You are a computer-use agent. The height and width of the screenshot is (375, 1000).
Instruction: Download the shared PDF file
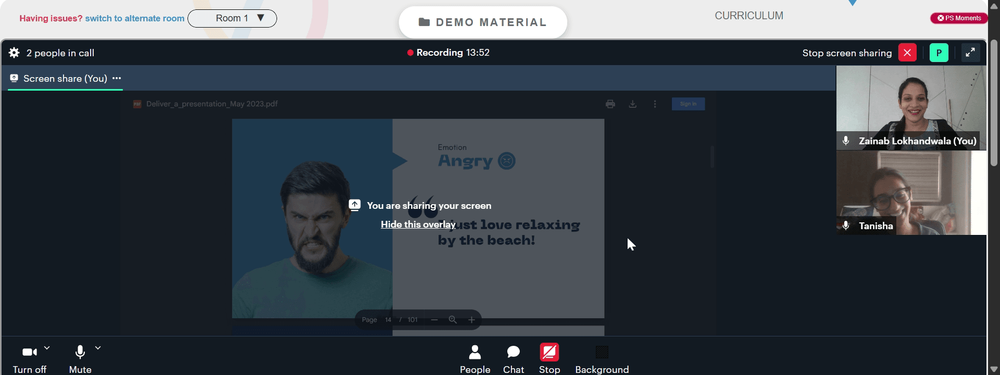633,104
